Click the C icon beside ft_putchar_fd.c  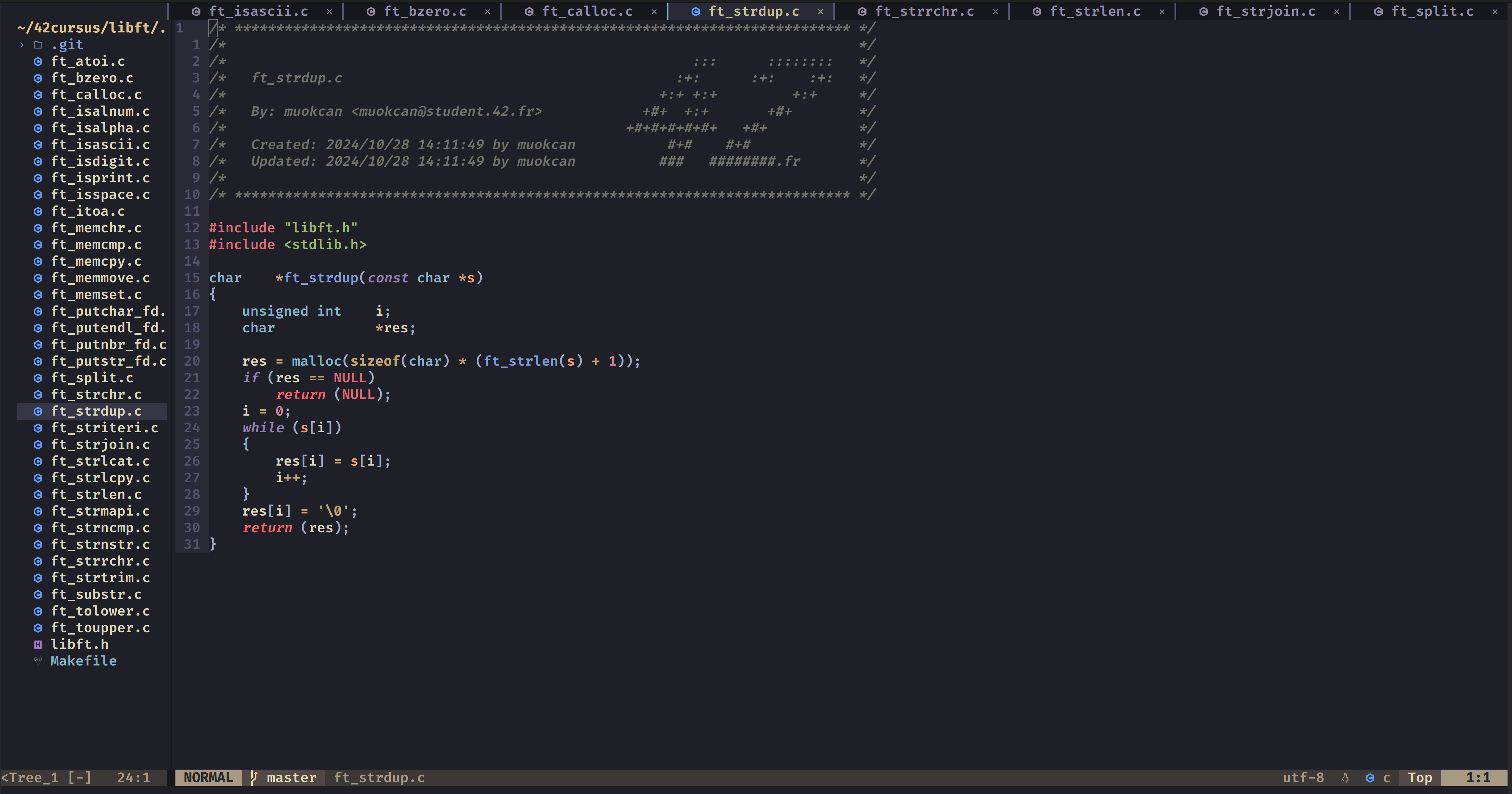[38, 311]
